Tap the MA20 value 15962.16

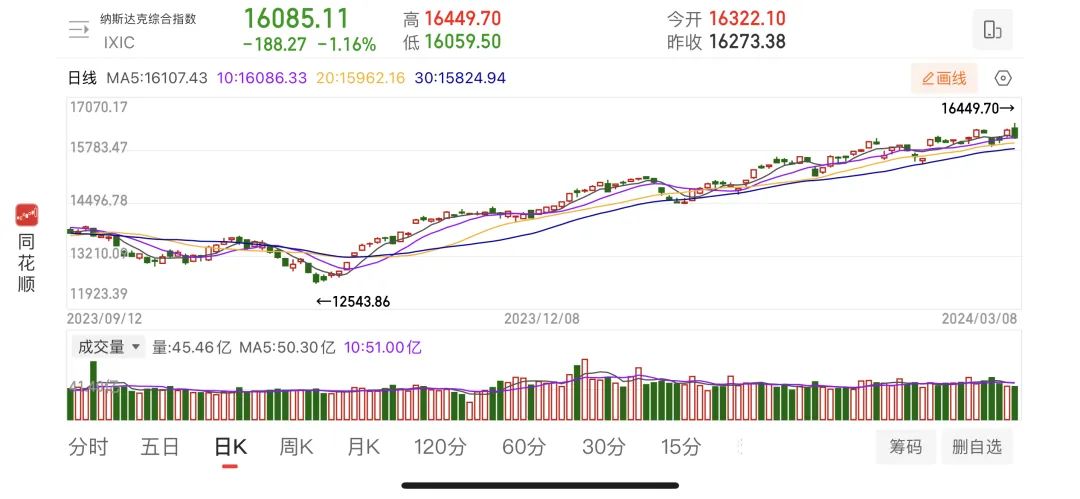click(x=360, y=78)
